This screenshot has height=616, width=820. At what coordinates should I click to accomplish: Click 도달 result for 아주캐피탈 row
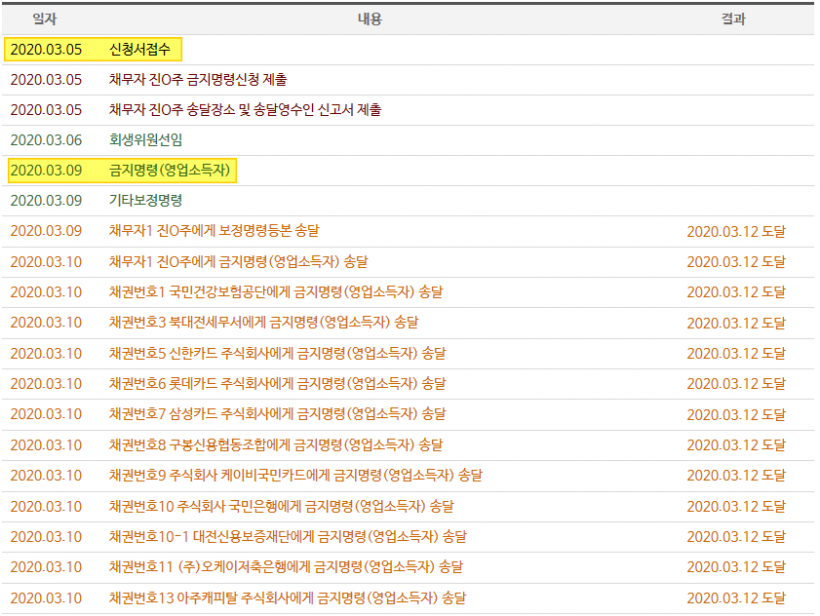(x=736, y=598)
